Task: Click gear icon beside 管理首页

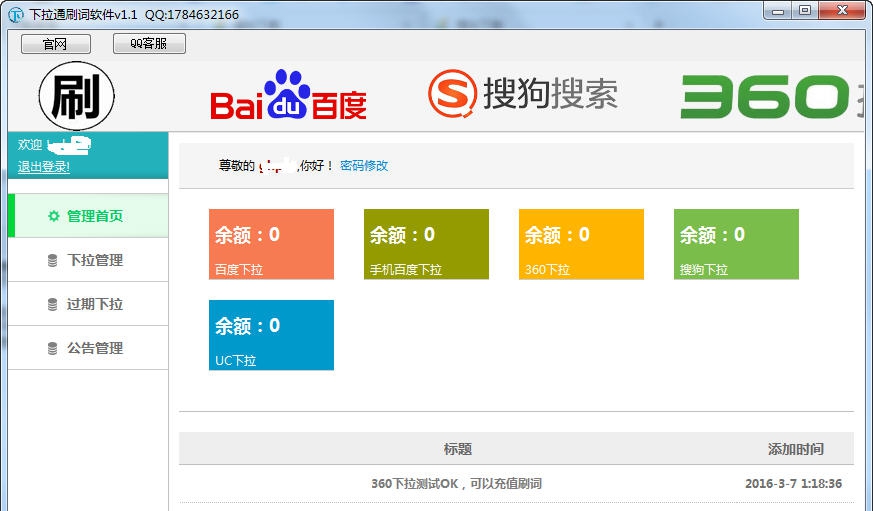Action: pyautogui.click(x=53, y=216)
